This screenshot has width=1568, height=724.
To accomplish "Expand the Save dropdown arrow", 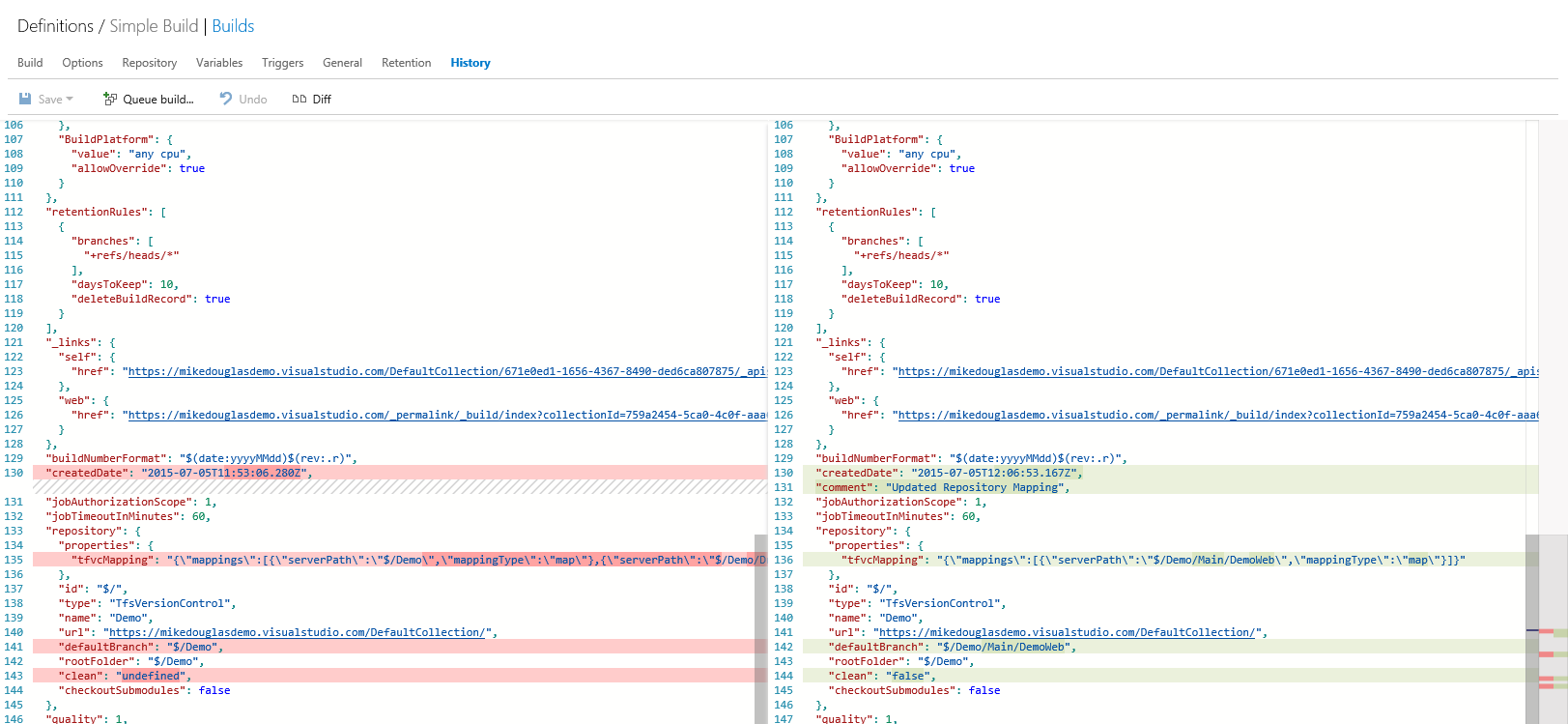I will coord(70,99).
